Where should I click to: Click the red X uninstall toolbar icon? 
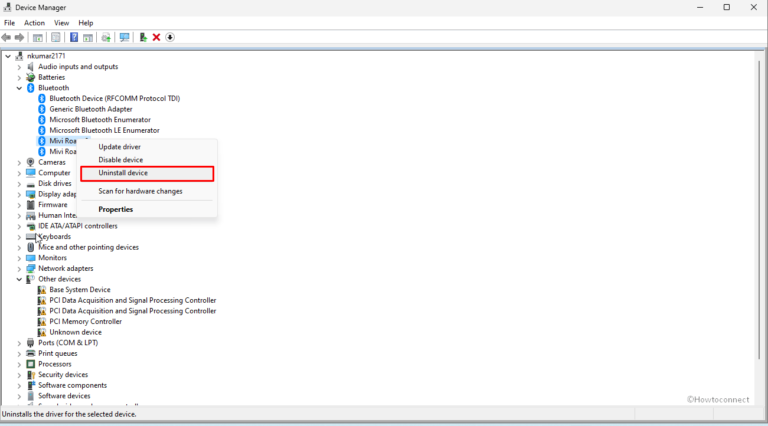tap(156, 37)
